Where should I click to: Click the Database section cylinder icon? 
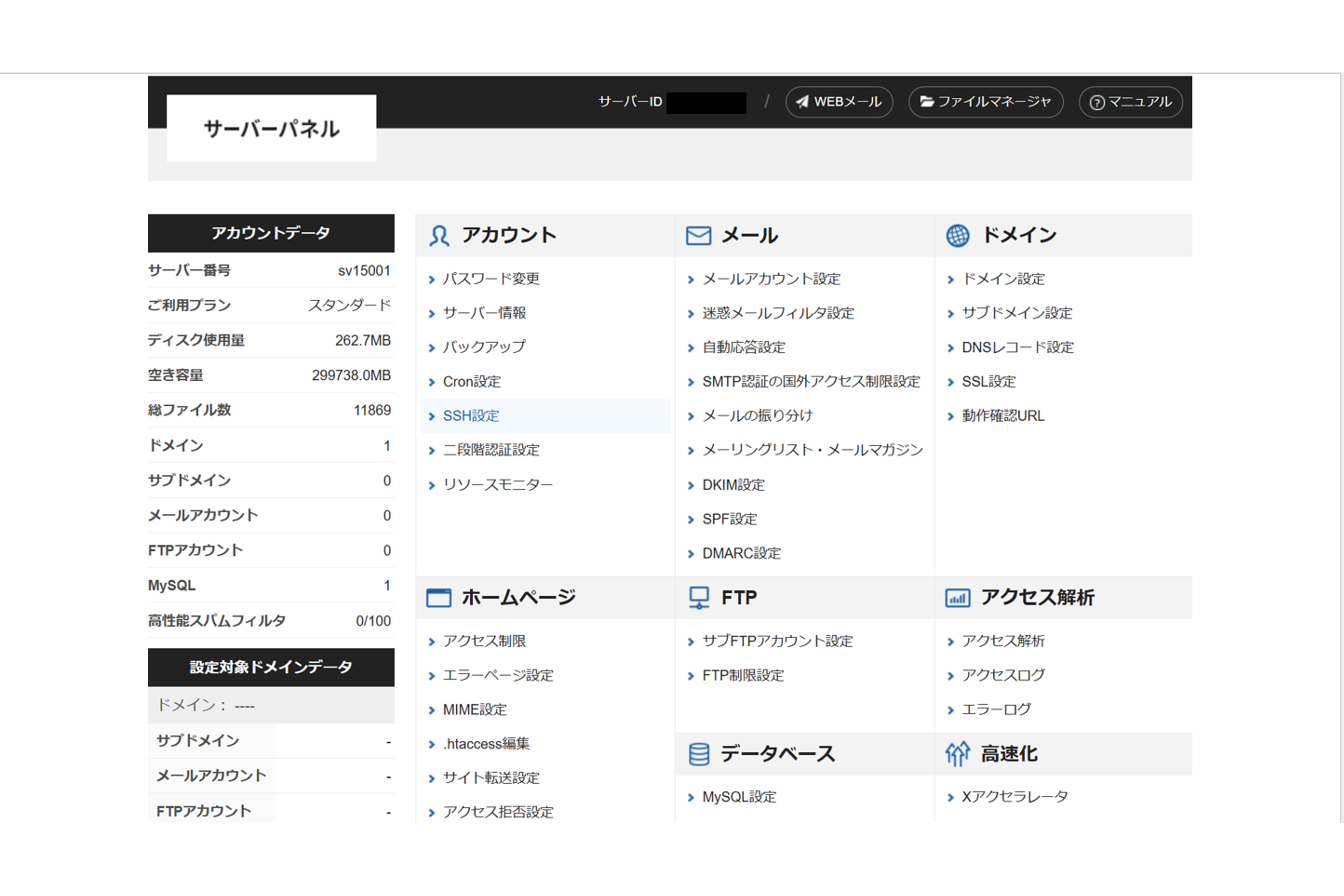click(698, 754)
